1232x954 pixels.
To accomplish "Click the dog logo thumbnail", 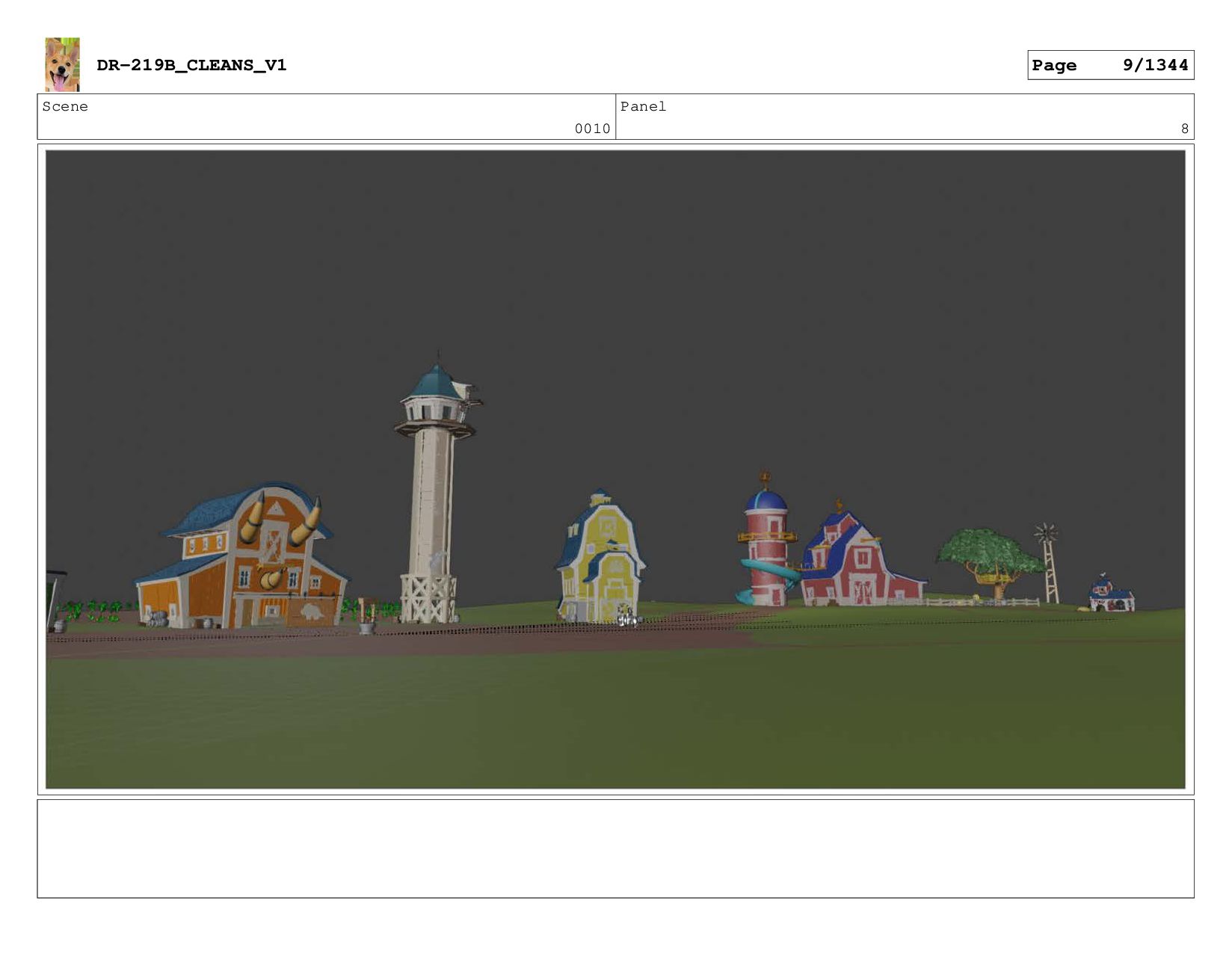I will 62,65.
